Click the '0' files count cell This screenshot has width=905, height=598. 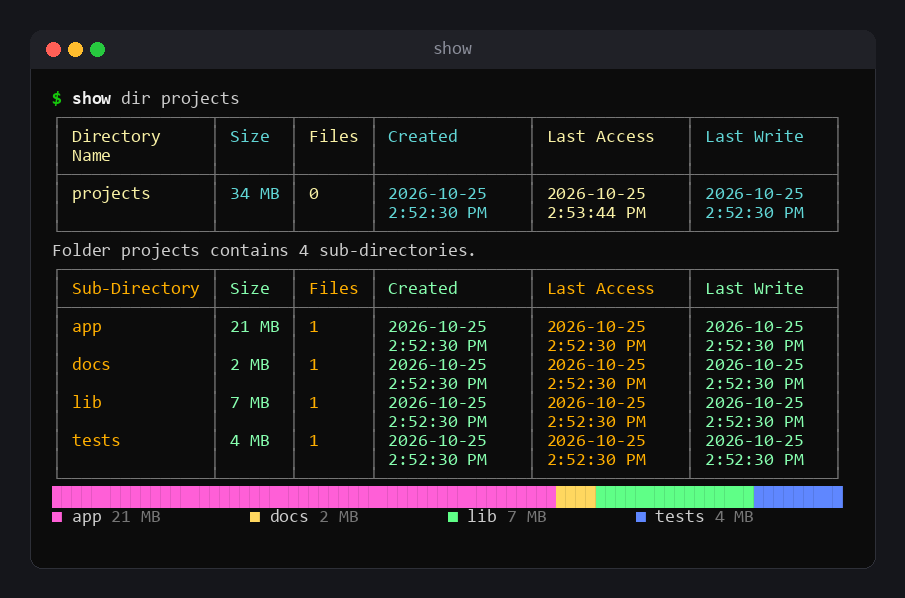[x=313, y=194]
